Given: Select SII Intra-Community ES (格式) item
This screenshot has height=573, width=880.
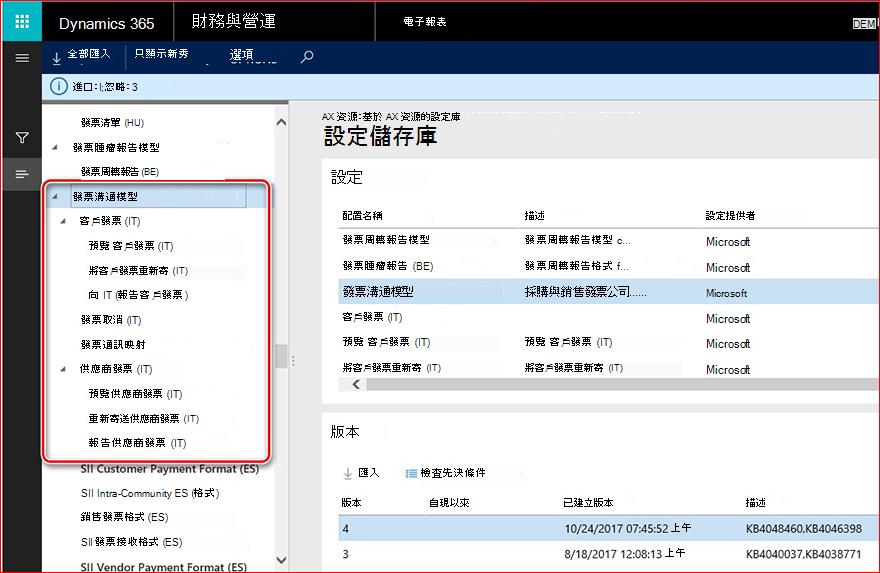Looking at the screenshot, I should click(x=150, y=493).
